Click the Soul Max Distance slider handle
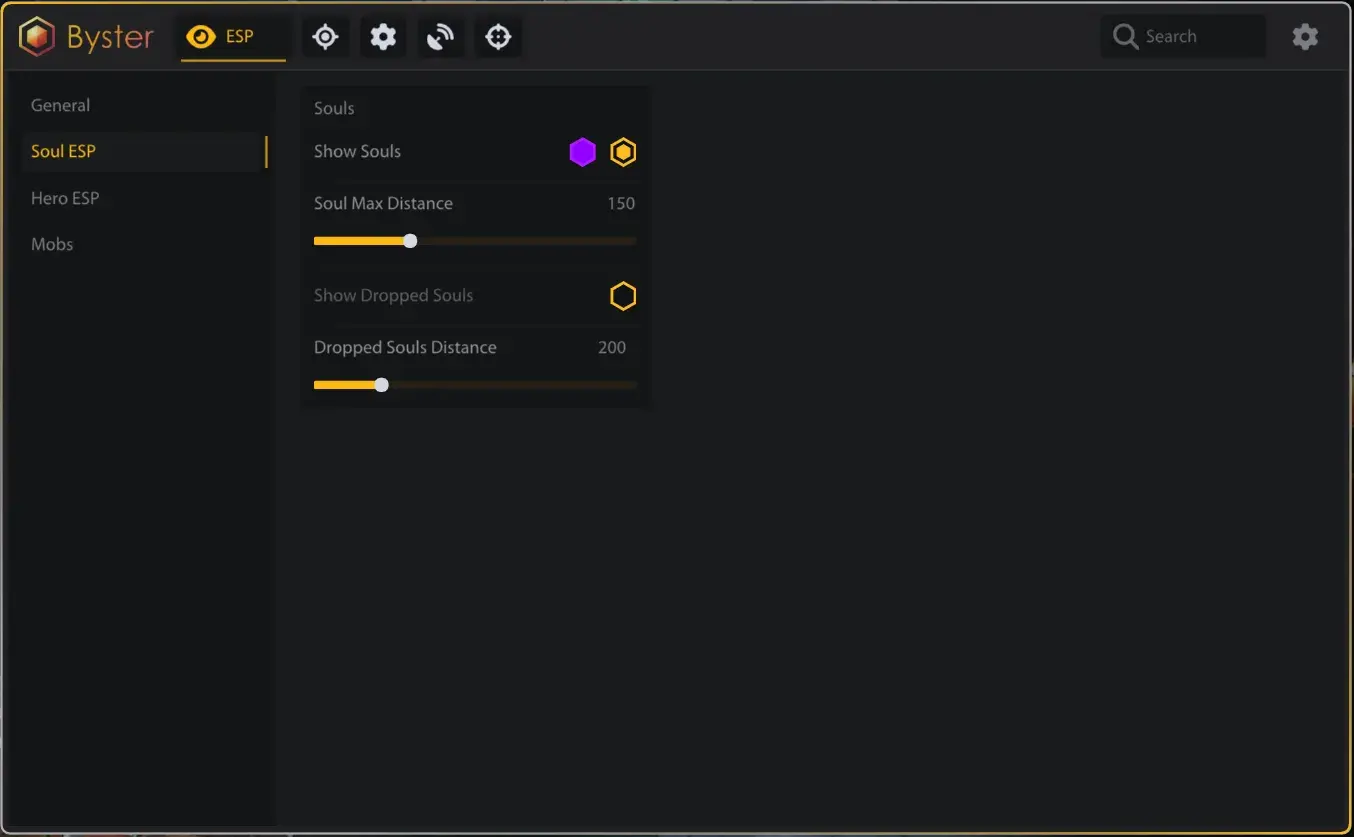The image size is (1354, 837). (410, 241)
